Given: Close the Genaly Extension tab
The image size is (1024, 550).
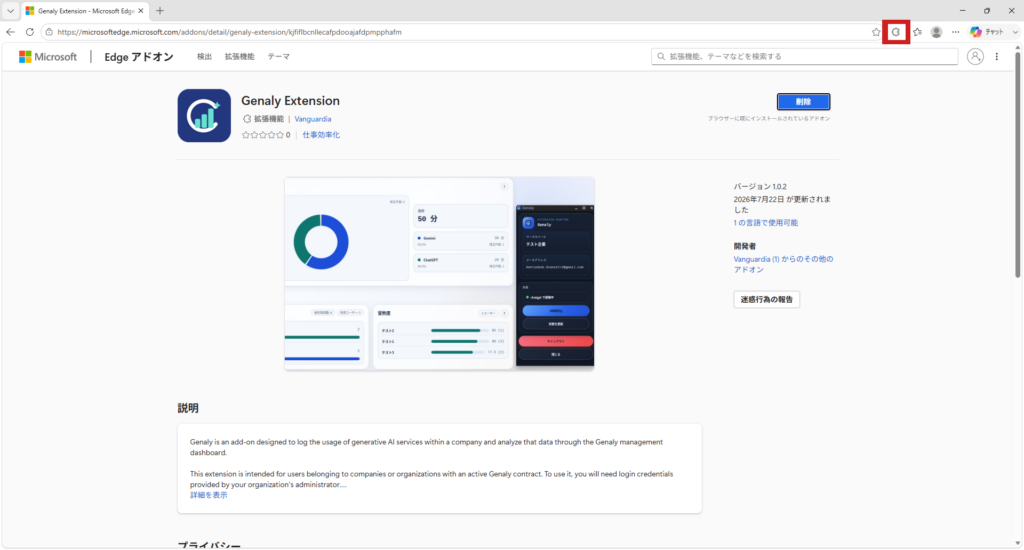Looking at the screenshot, I should (x=140, y=11).
